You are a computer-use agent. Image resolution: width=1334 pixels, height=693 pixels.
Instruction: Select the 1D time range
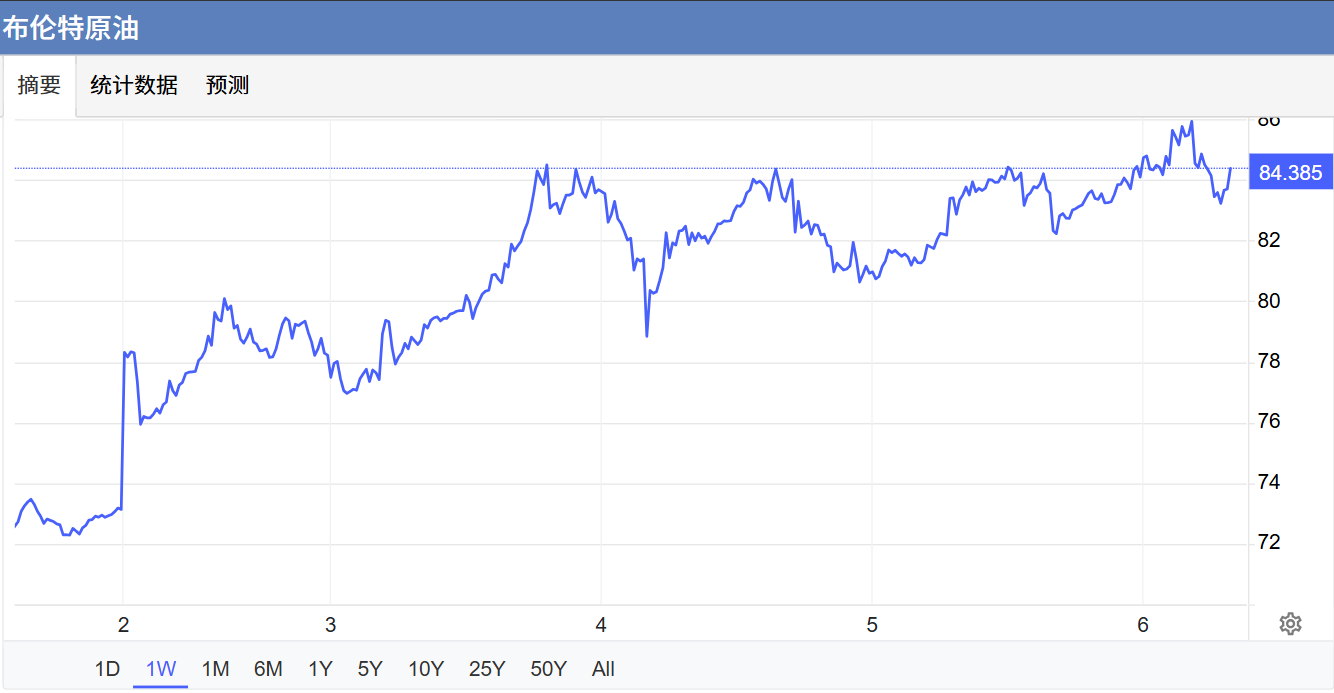point(107,669)
